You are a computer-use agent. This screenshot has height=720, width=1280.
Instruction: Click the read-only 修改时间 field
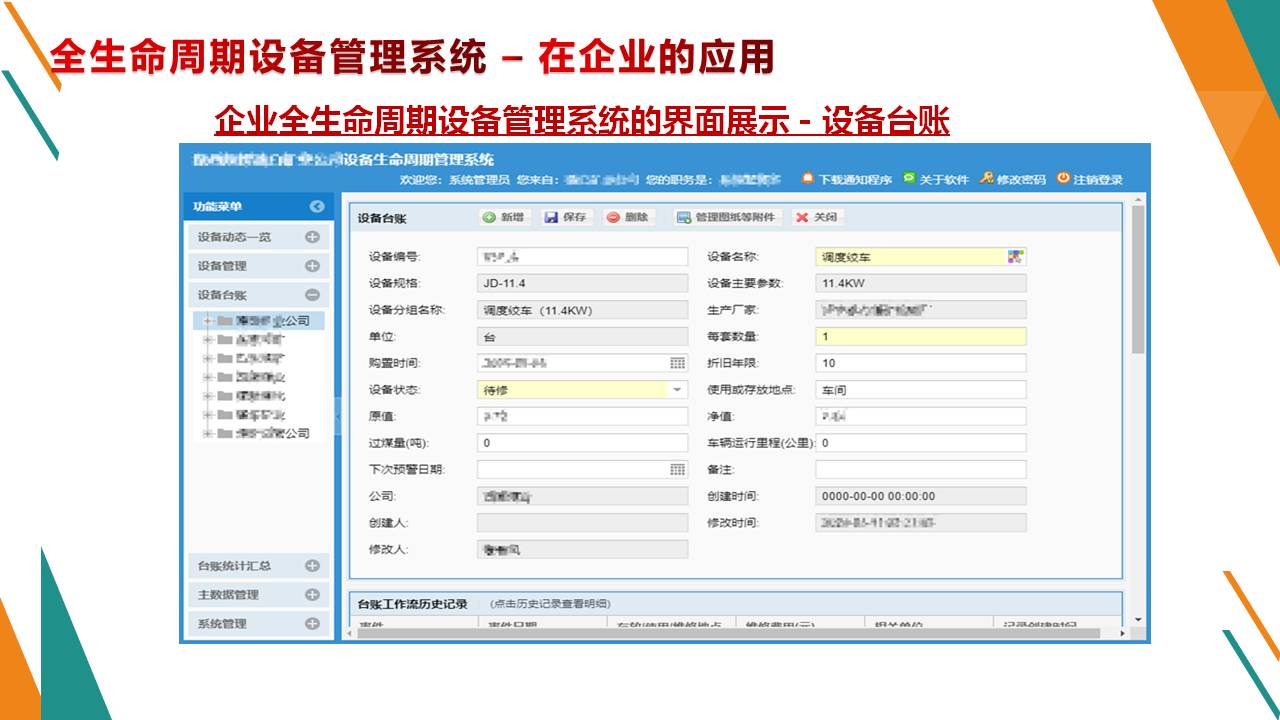coord(921,523)
